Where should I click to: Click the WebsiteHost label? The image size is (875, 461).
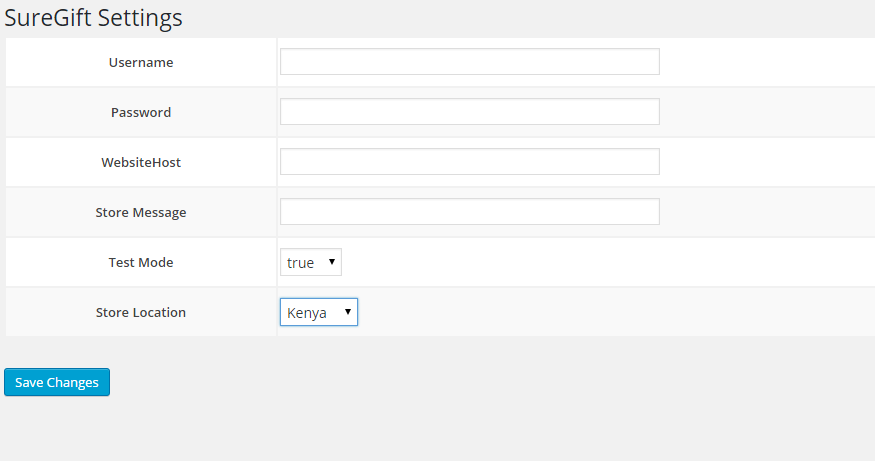pos(141,162)
